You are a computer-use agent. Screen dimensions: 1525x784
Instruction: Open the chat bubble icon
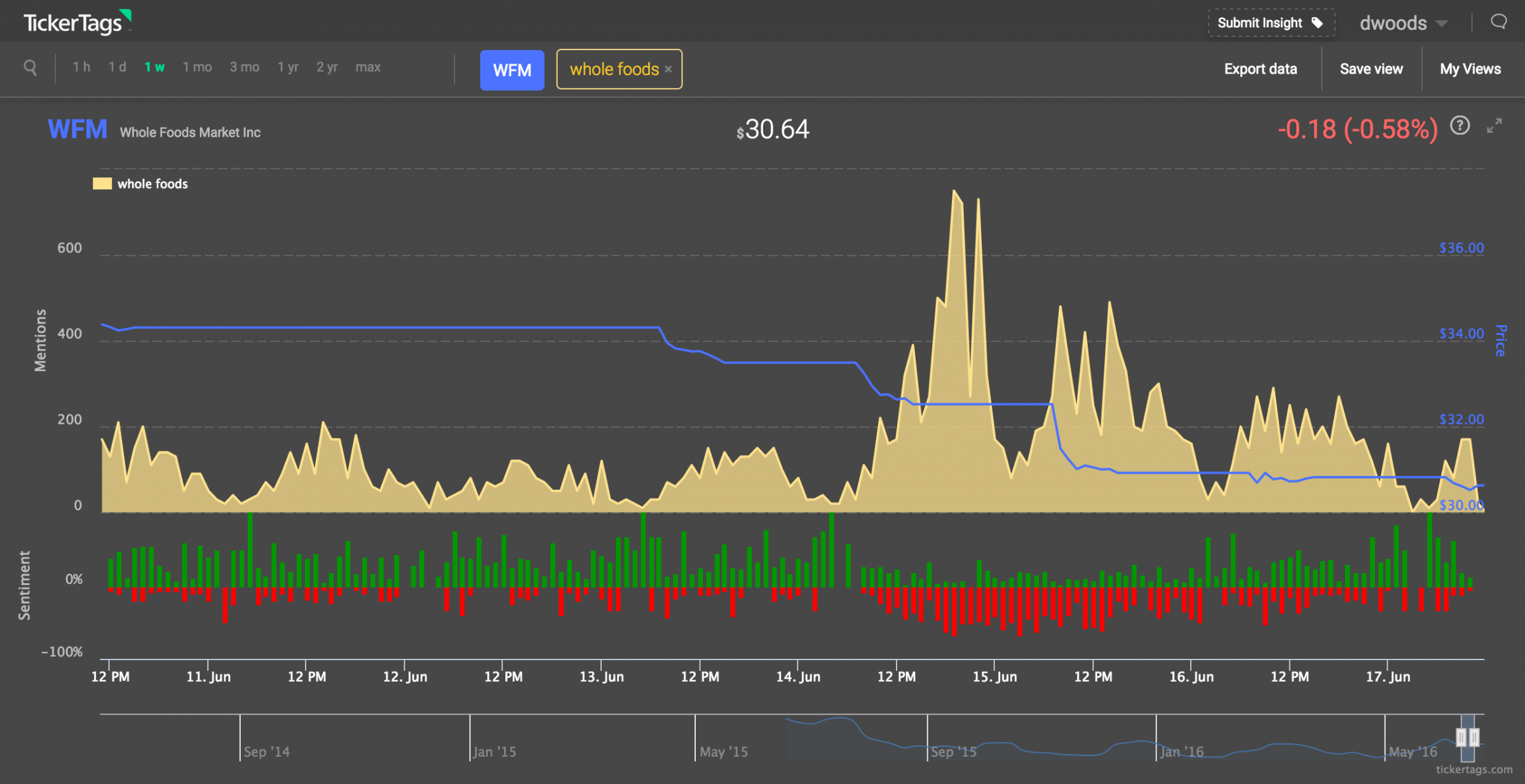(1499, 22)
